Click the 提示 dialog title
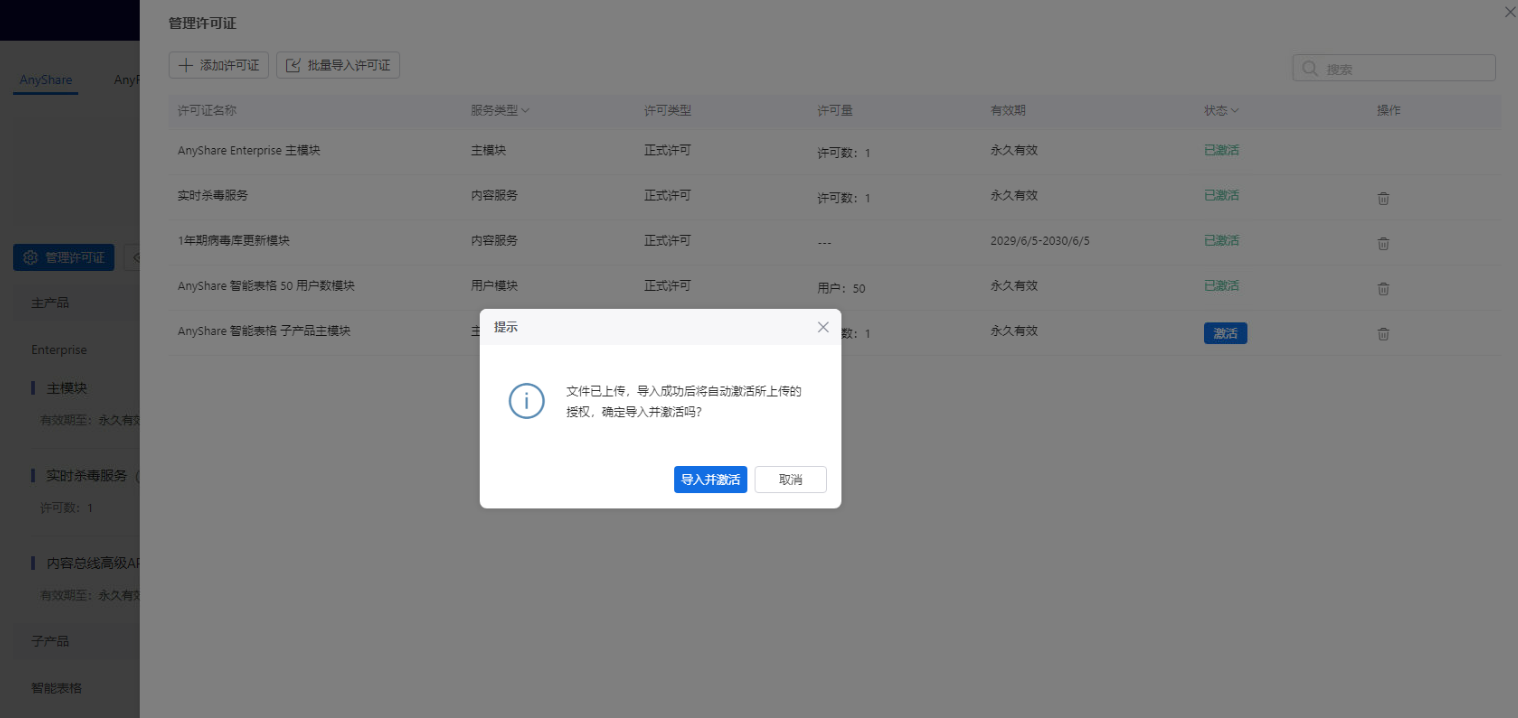The image size is (1518, 718). tap(506, 327)
